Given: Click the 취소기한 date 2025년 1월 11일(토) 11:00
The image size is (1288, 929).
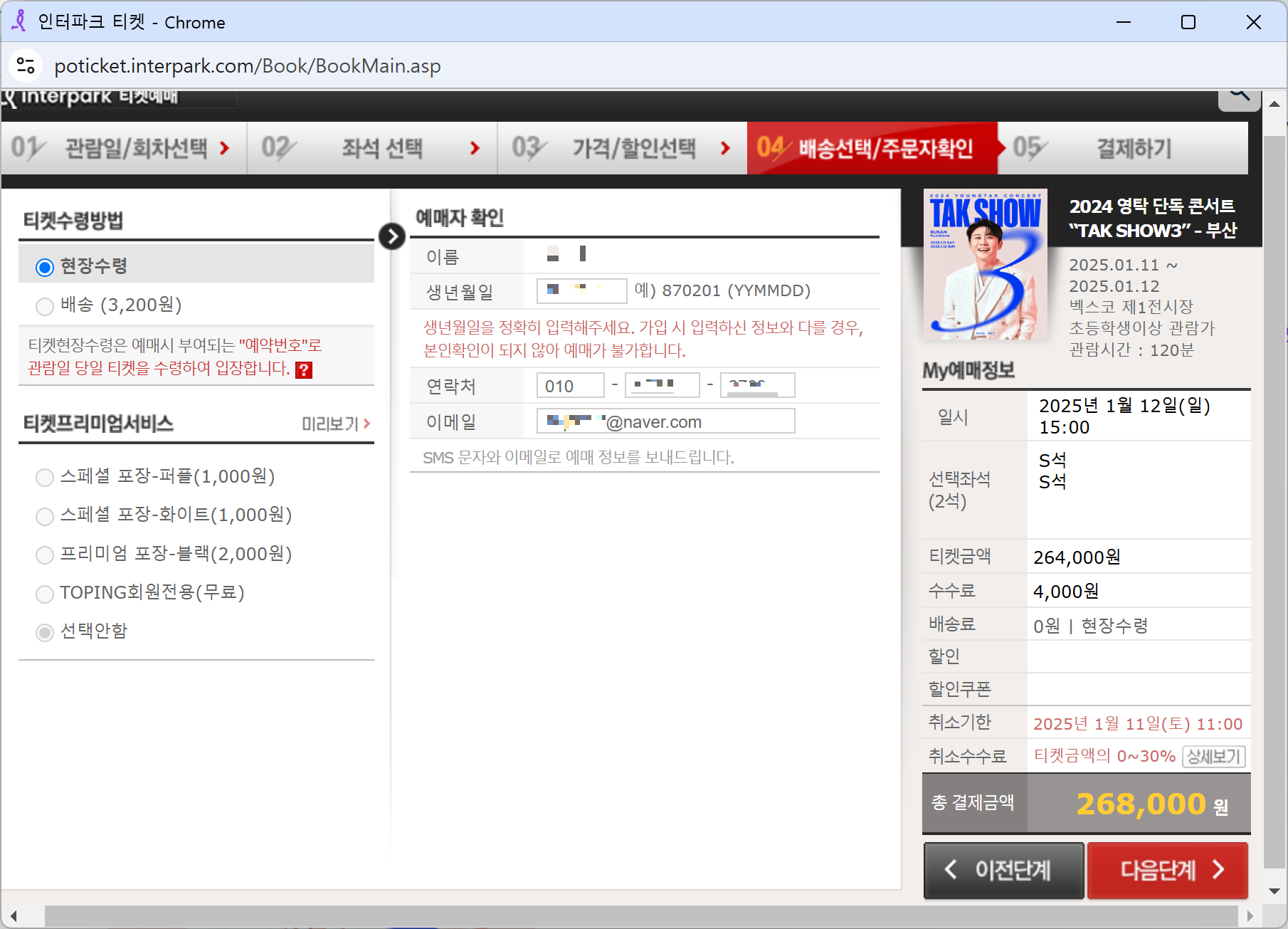Looking at the screenshot, I should pyautogui.click(x=1138, y=724).
